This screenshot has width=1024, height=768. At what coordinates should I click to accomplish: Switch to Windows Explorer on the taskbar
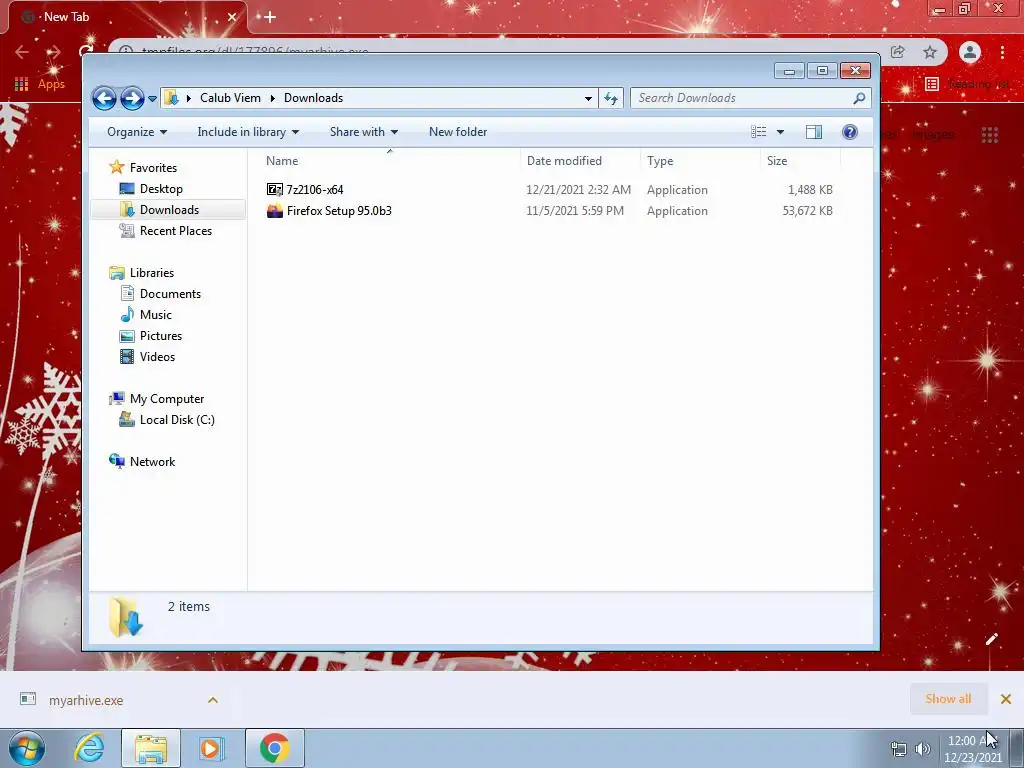151,748
